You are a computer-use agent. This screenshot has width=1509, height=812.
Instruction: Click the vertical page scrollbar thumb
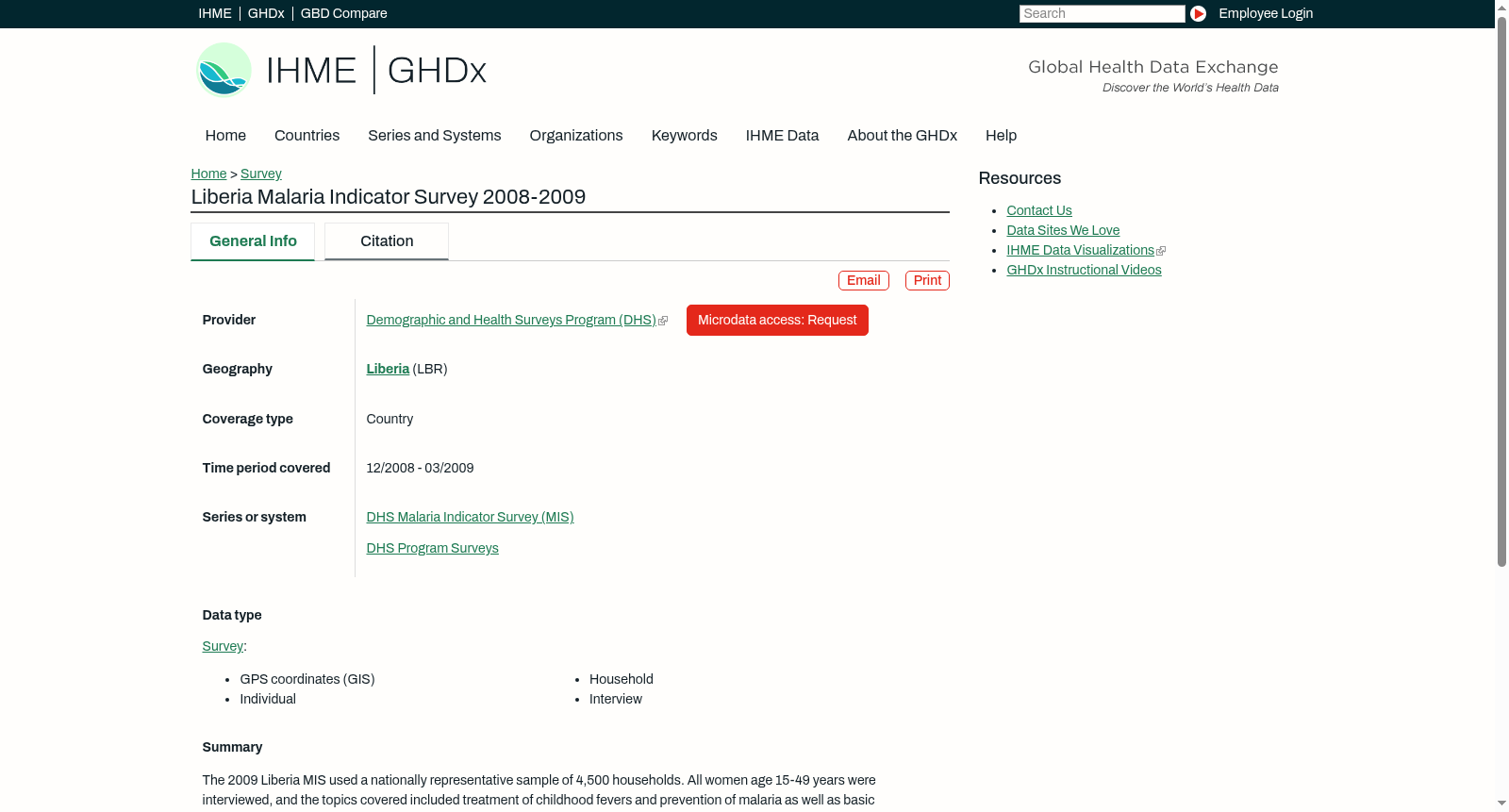point(1501,290)
